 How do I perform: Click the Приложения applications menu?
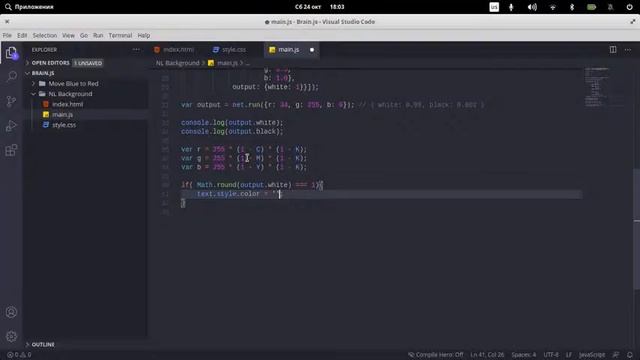pyautogui.click(x=34, y=7)
